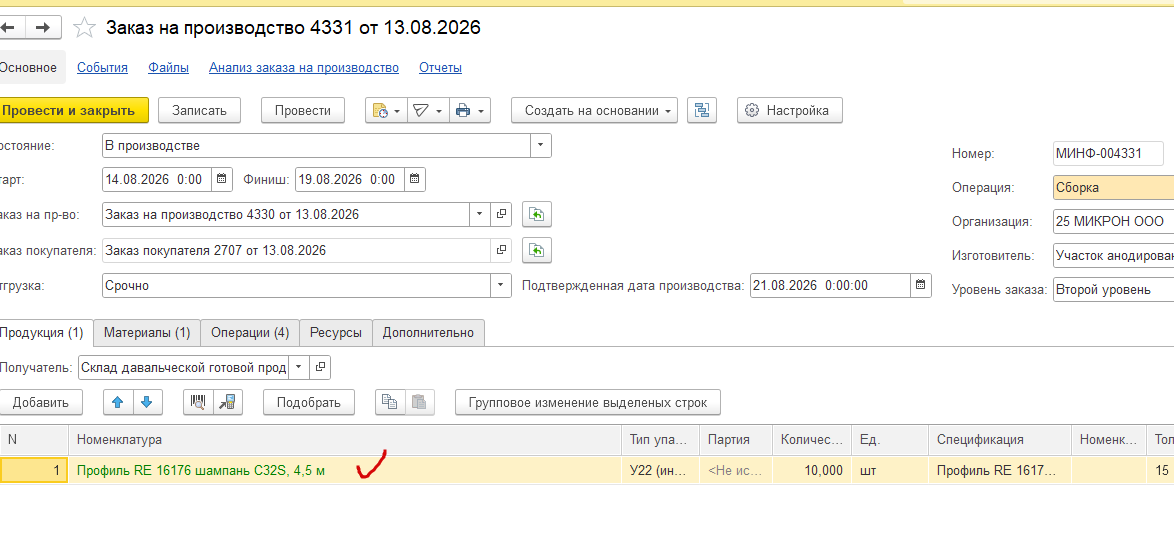Move selected row down
Image resolution: width=1174 pixels, height=548 pixels.
pos(147,402)
